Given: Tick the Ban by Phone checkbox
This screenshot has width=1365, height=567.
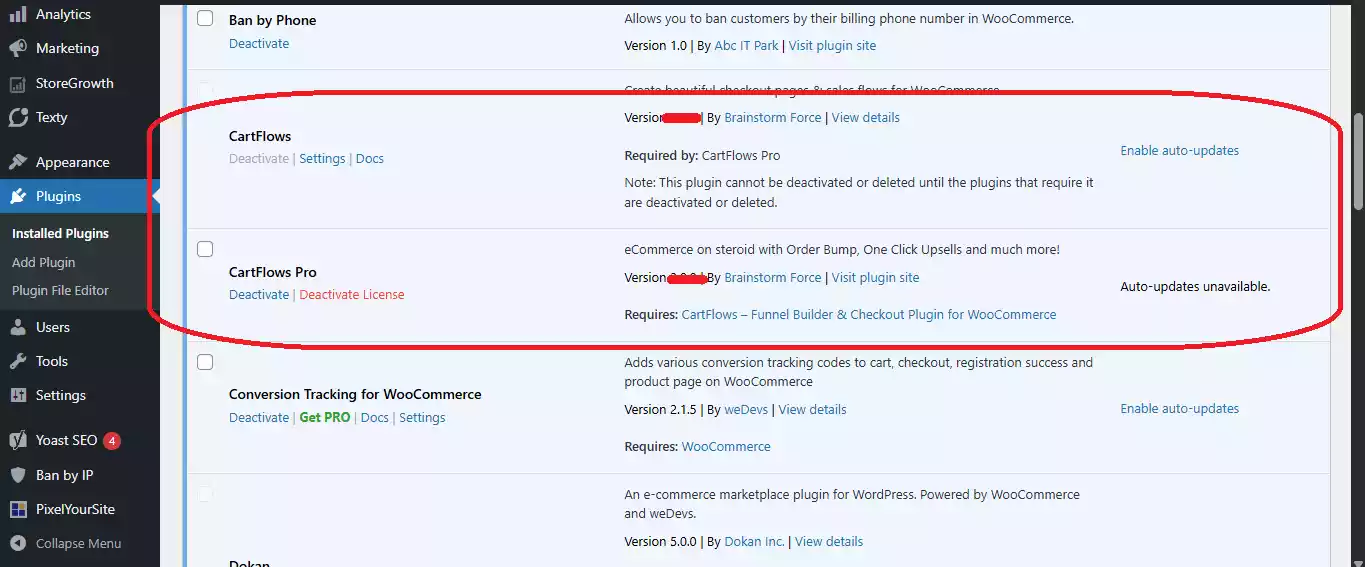Looking at the screenshot, I should click(x=205, y=18).
